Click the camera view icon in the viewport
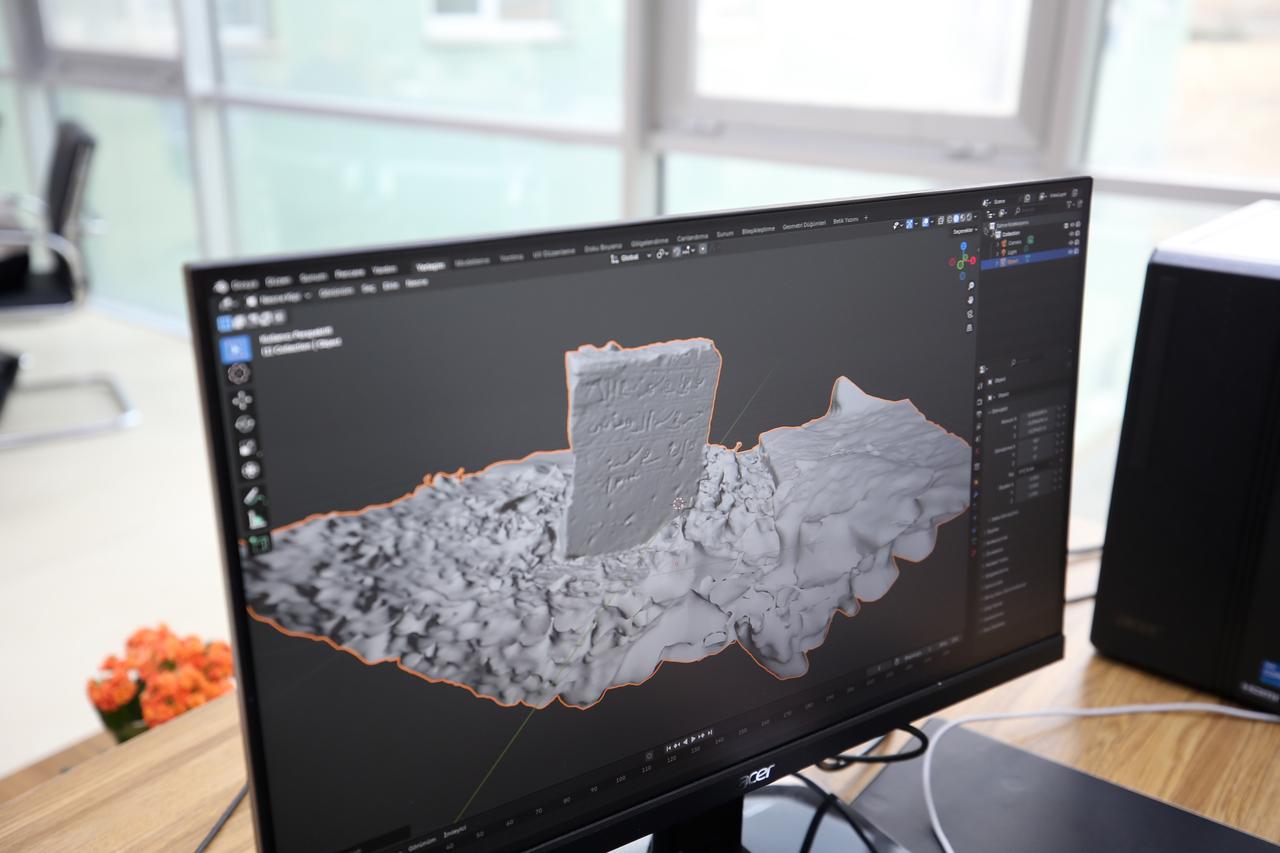1280x853 pixels. pyautogui.click(x=970, y=314)
